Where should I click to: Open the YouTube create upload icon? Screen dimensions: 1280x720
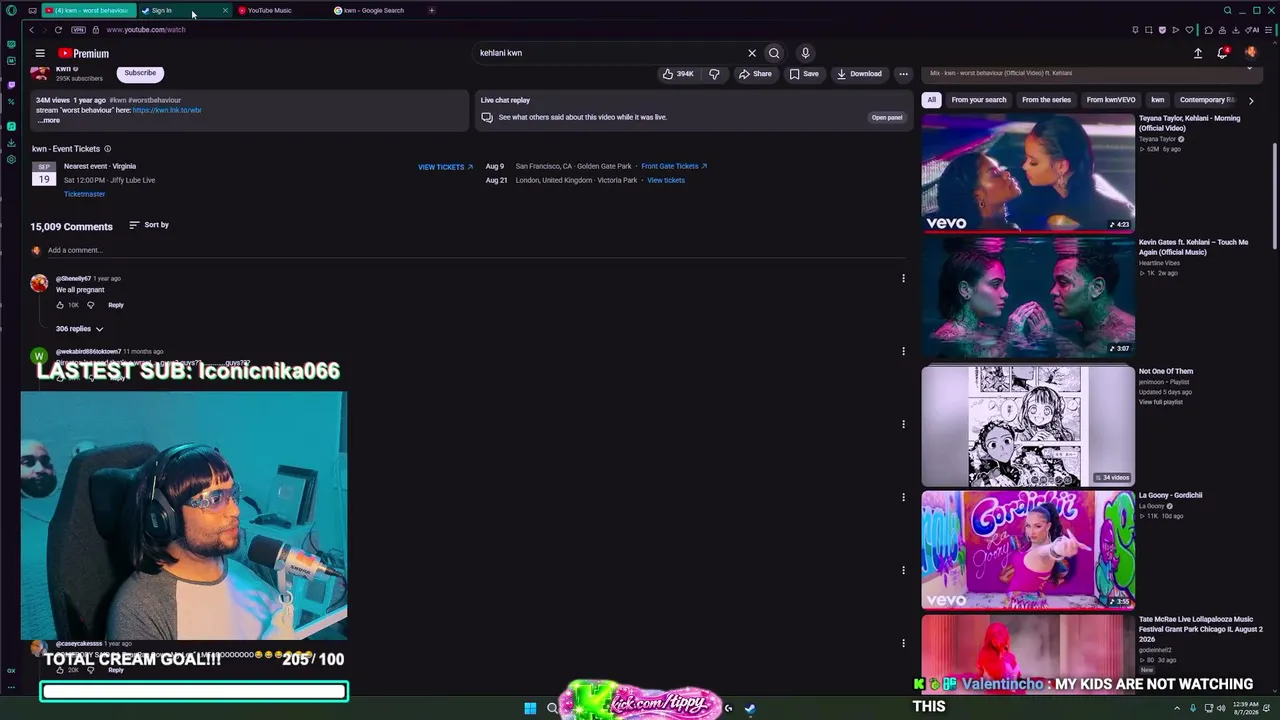click(x=1198, y=53)
